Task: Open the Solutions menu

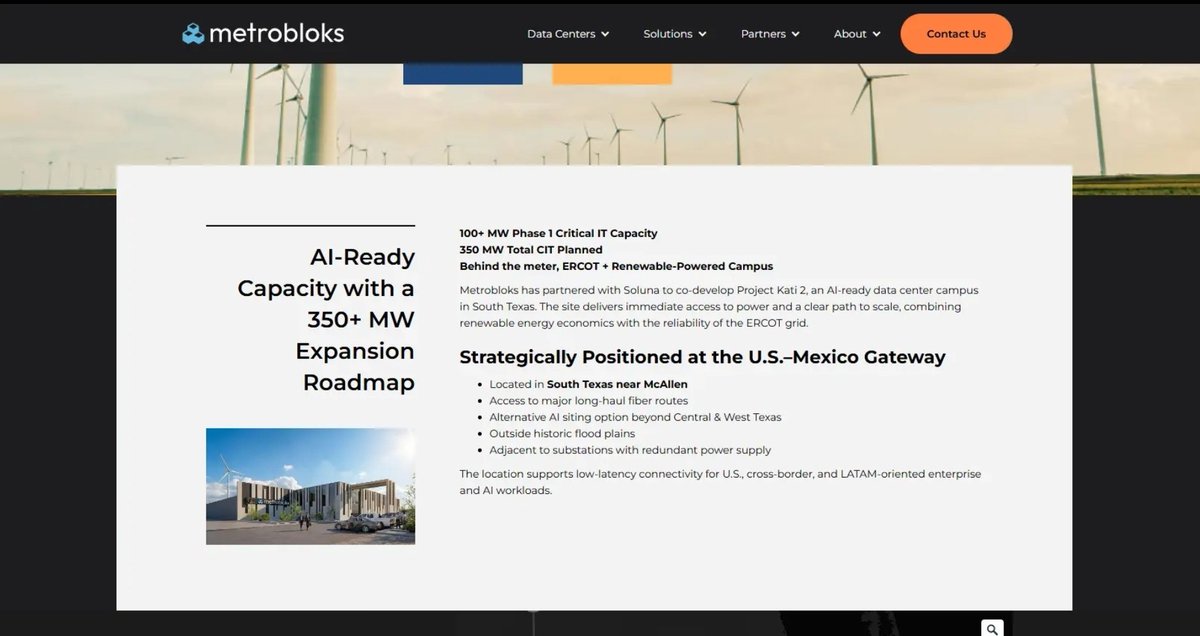Action: 675,34
